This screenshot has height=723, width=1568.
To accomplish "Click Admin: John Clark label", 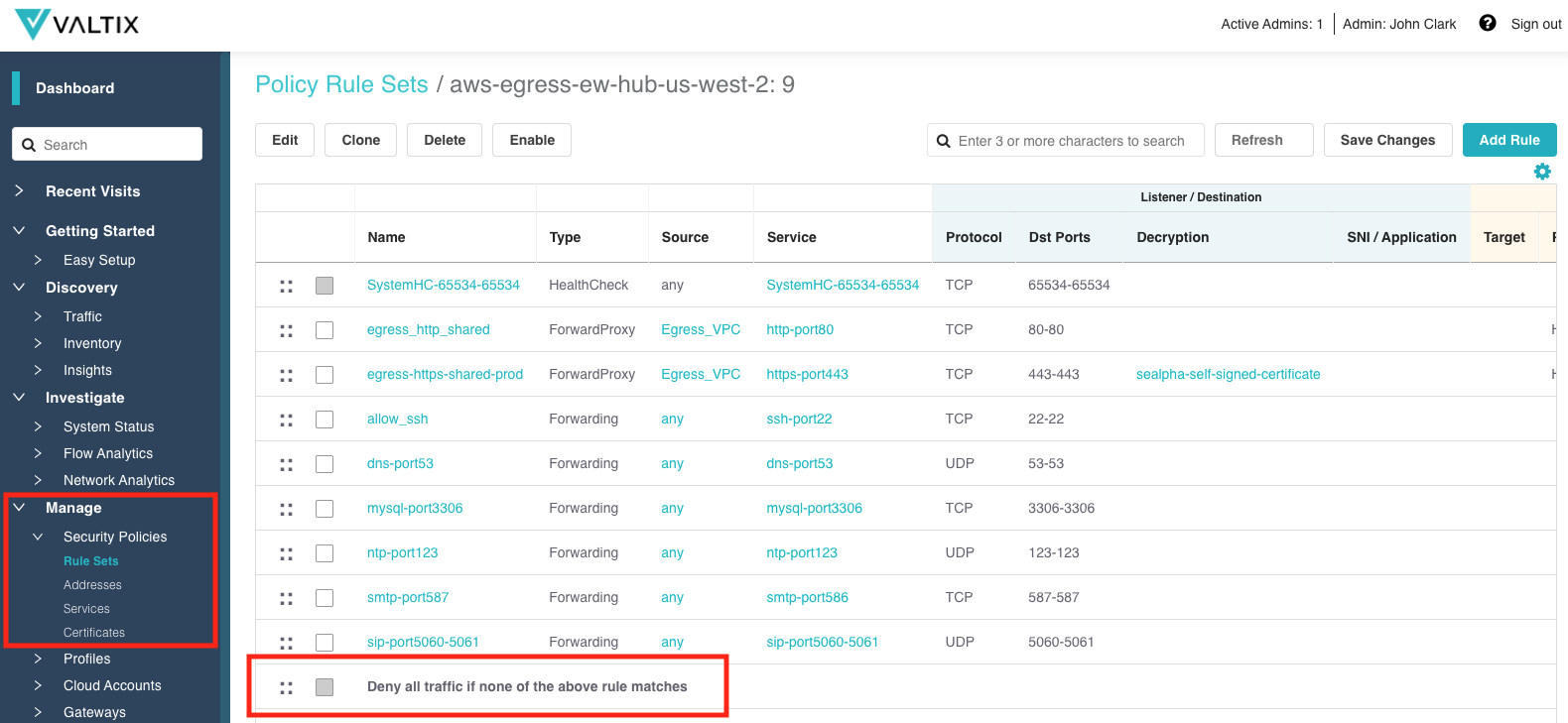I will [1399, 24].
